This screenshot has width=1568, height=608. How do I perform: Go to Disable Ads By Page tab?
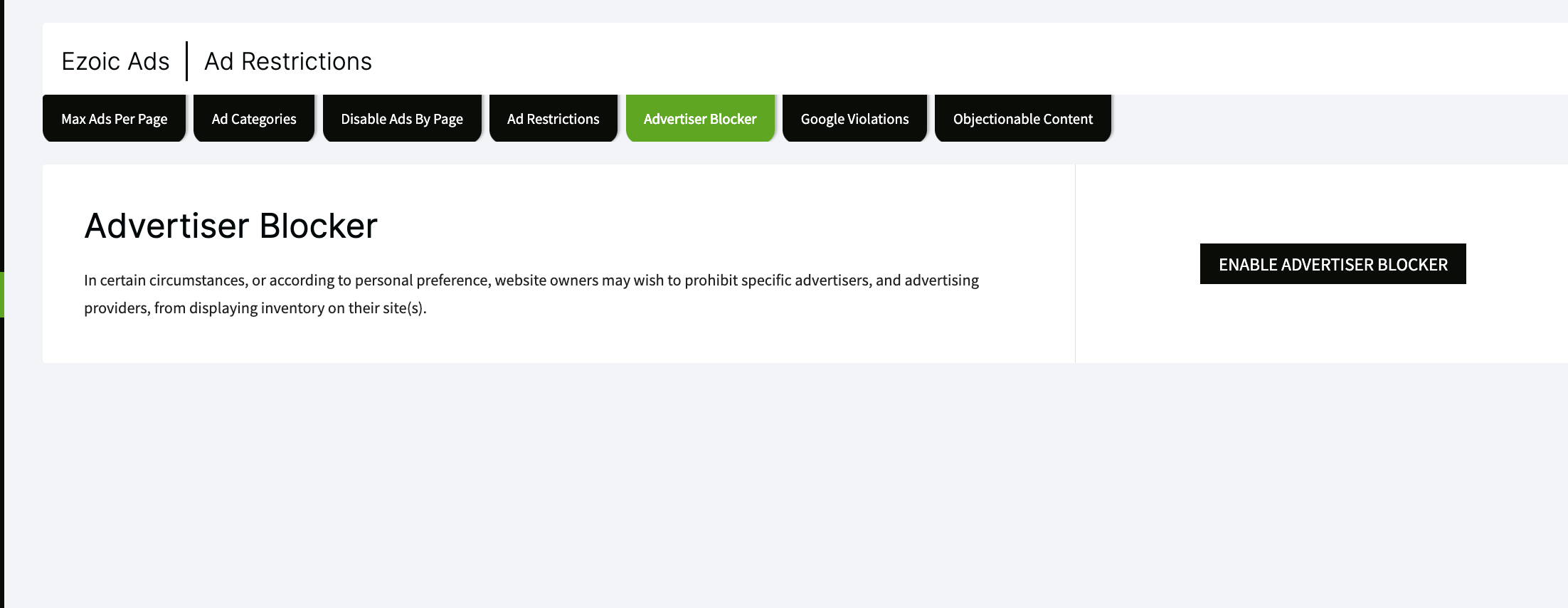click(x=402, y=118)
